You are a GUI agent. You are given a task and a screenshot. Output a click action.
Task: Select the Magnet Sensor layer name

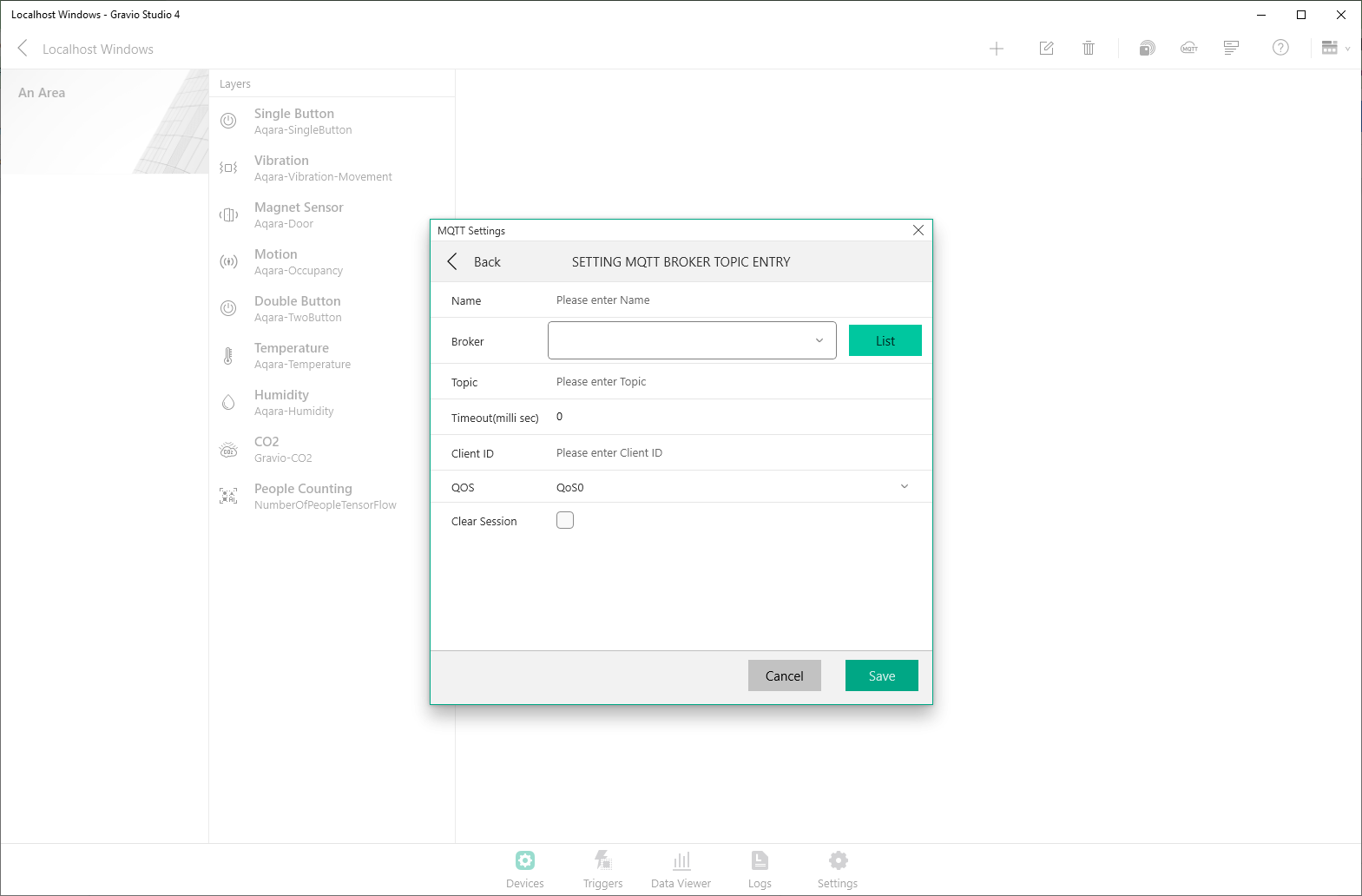tap(299, 208)
